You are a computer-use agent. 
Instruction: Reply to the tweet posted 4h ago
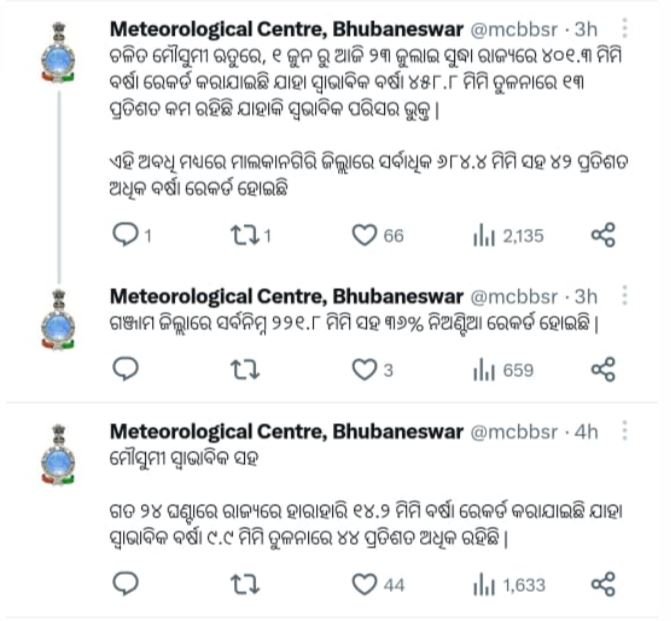(x=125, y=584)
